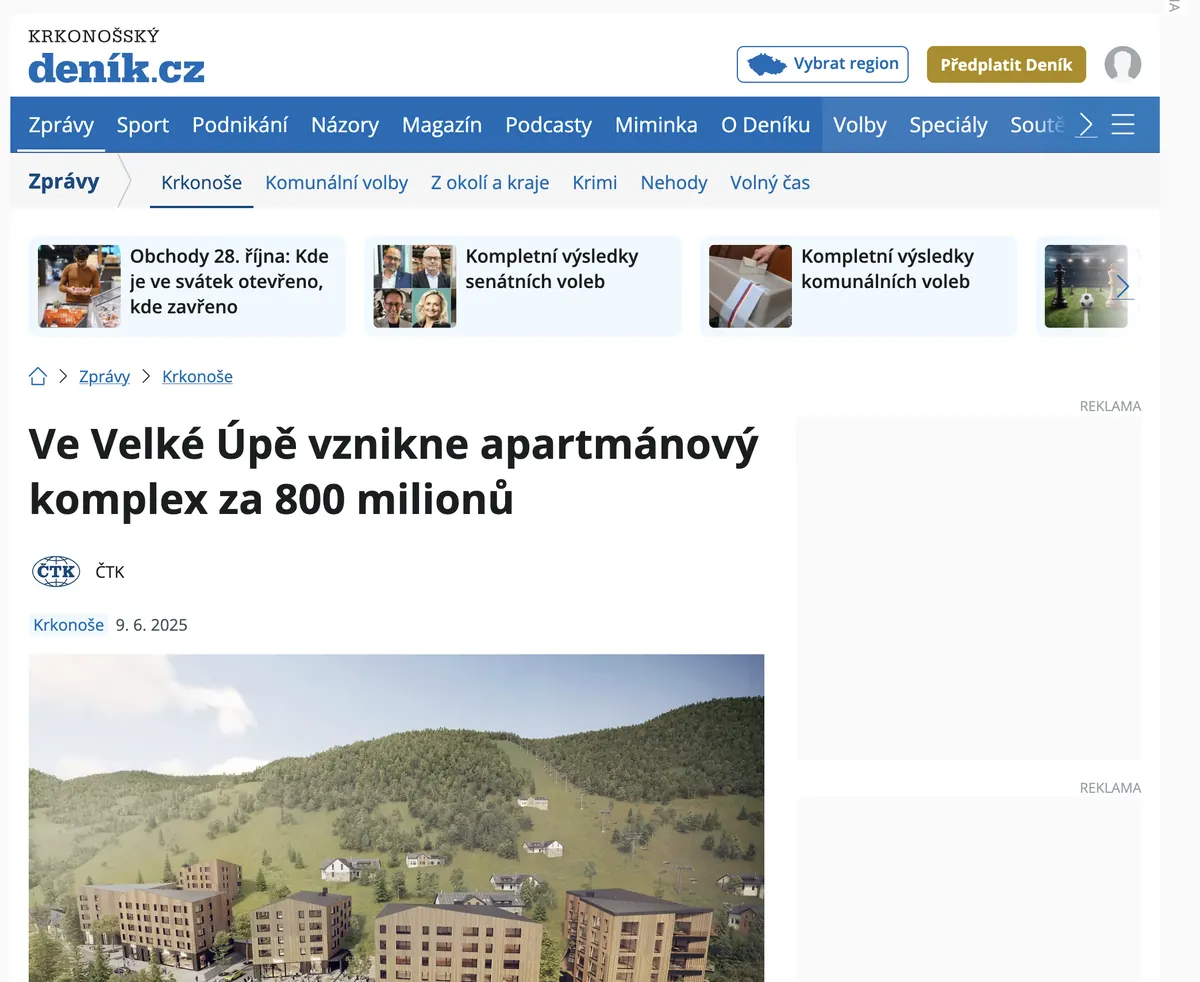Image resolution: width=1200 pixels, height=982 pixels.
Task: Open Obchody 28. října article headline
Action: click(230, 281)
